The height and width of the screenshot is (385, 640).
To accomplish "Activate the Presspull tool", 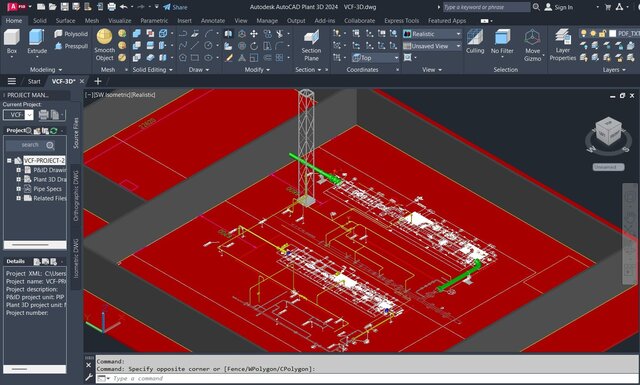I will coord(71,46).
